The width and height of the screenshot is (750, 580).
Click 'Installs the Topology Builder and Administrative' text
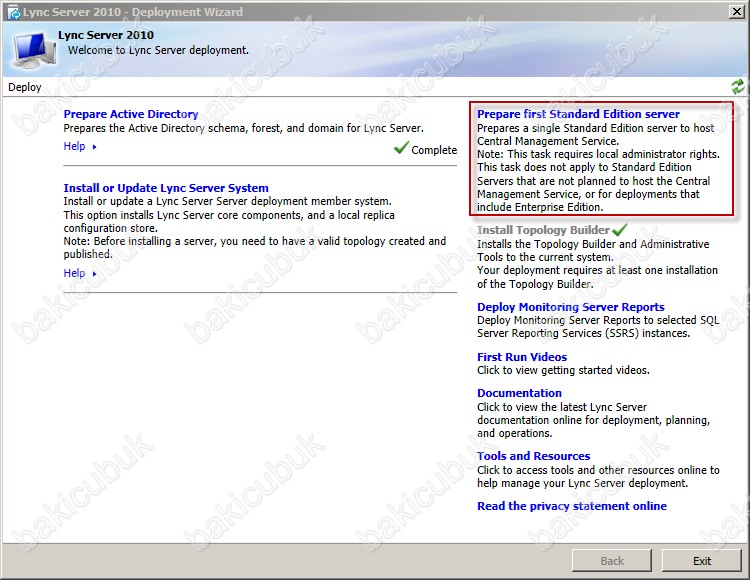click(593, 244)
